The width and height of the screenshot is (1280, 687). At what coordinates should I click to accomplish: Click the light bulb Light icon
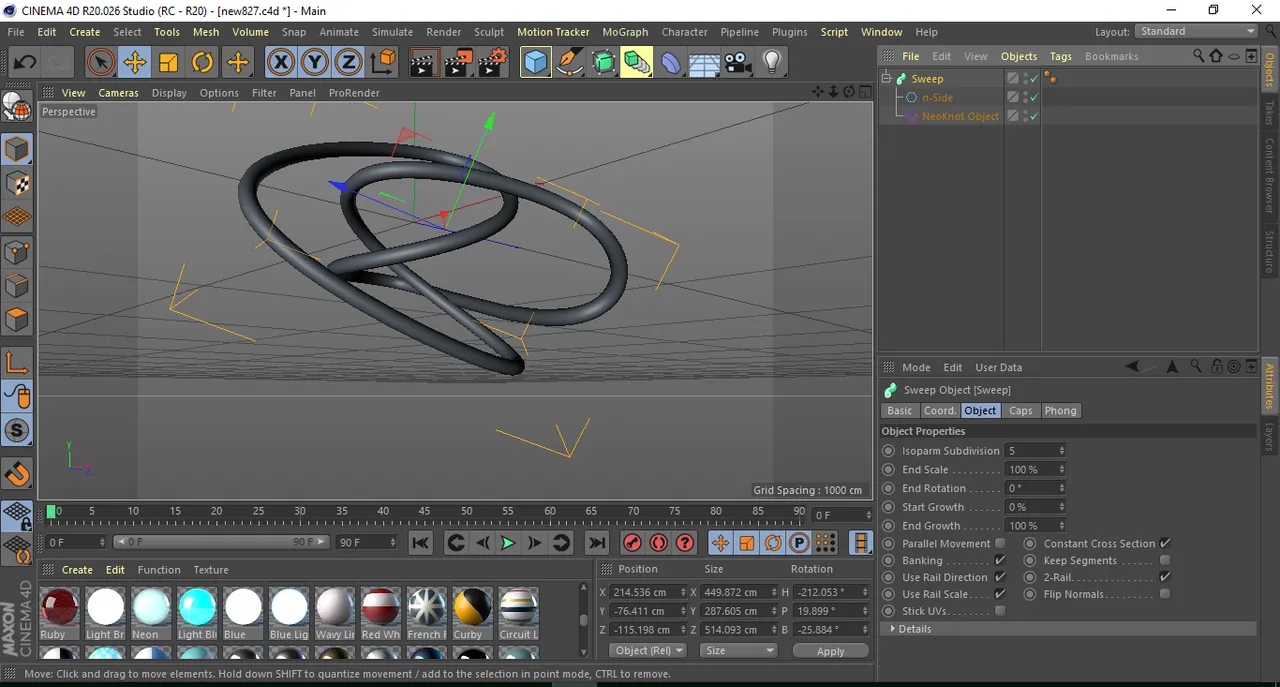(771, 63)
